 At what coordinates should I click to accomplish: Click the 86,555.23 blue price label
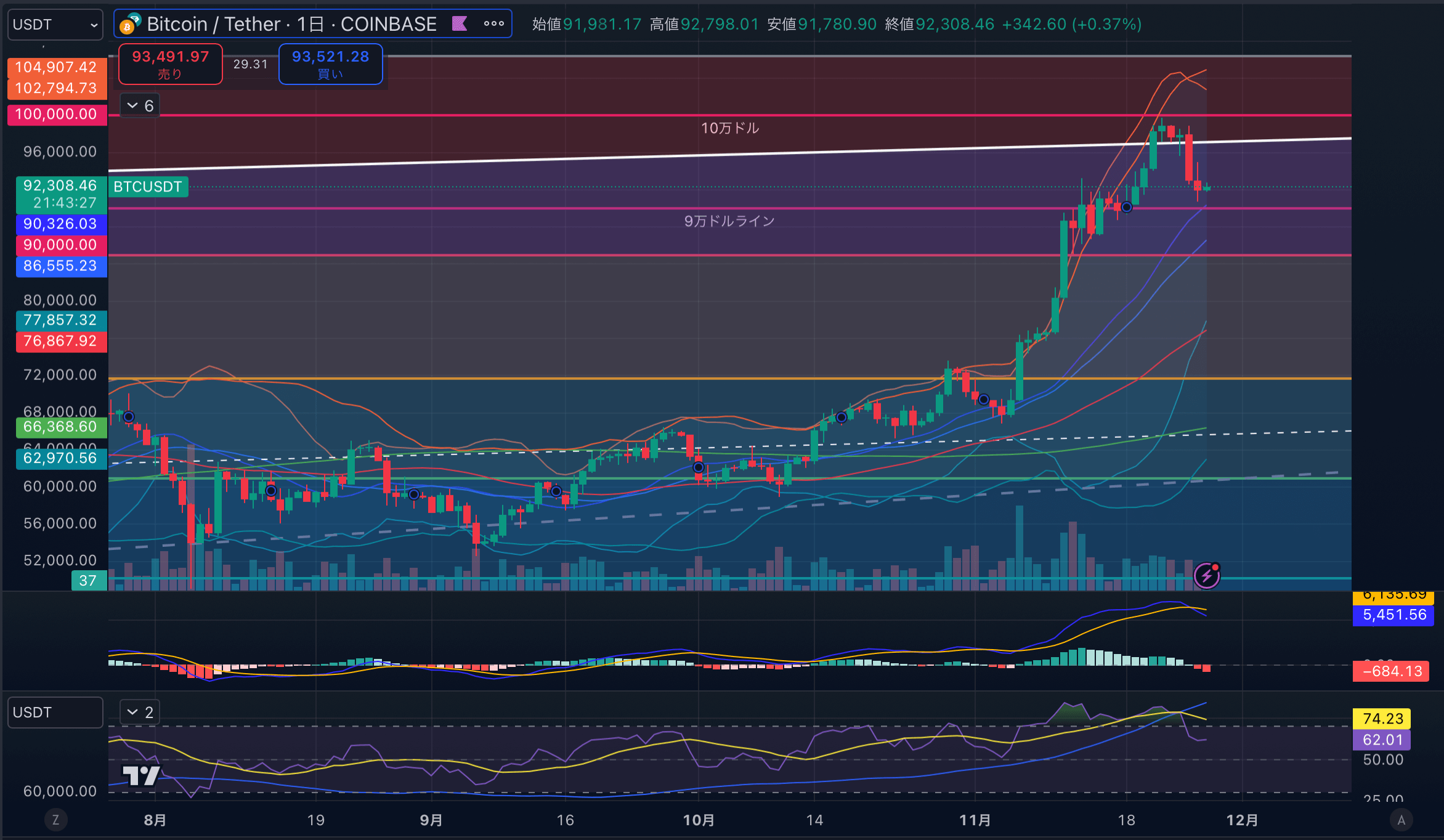(x=61, y=266)
